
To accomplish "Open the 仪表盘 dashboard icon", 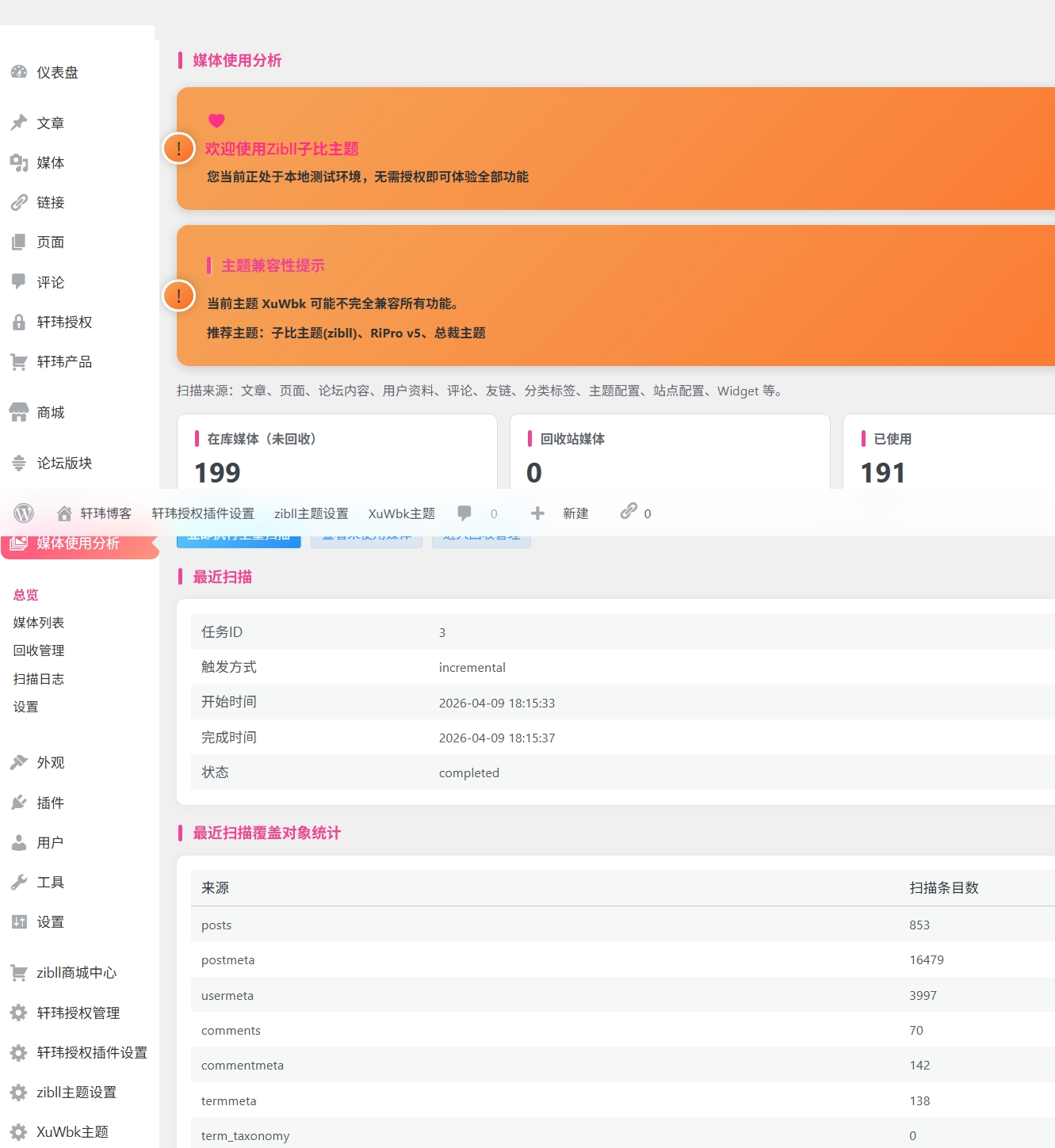I will pyautogui.click(x=19, y=72).
